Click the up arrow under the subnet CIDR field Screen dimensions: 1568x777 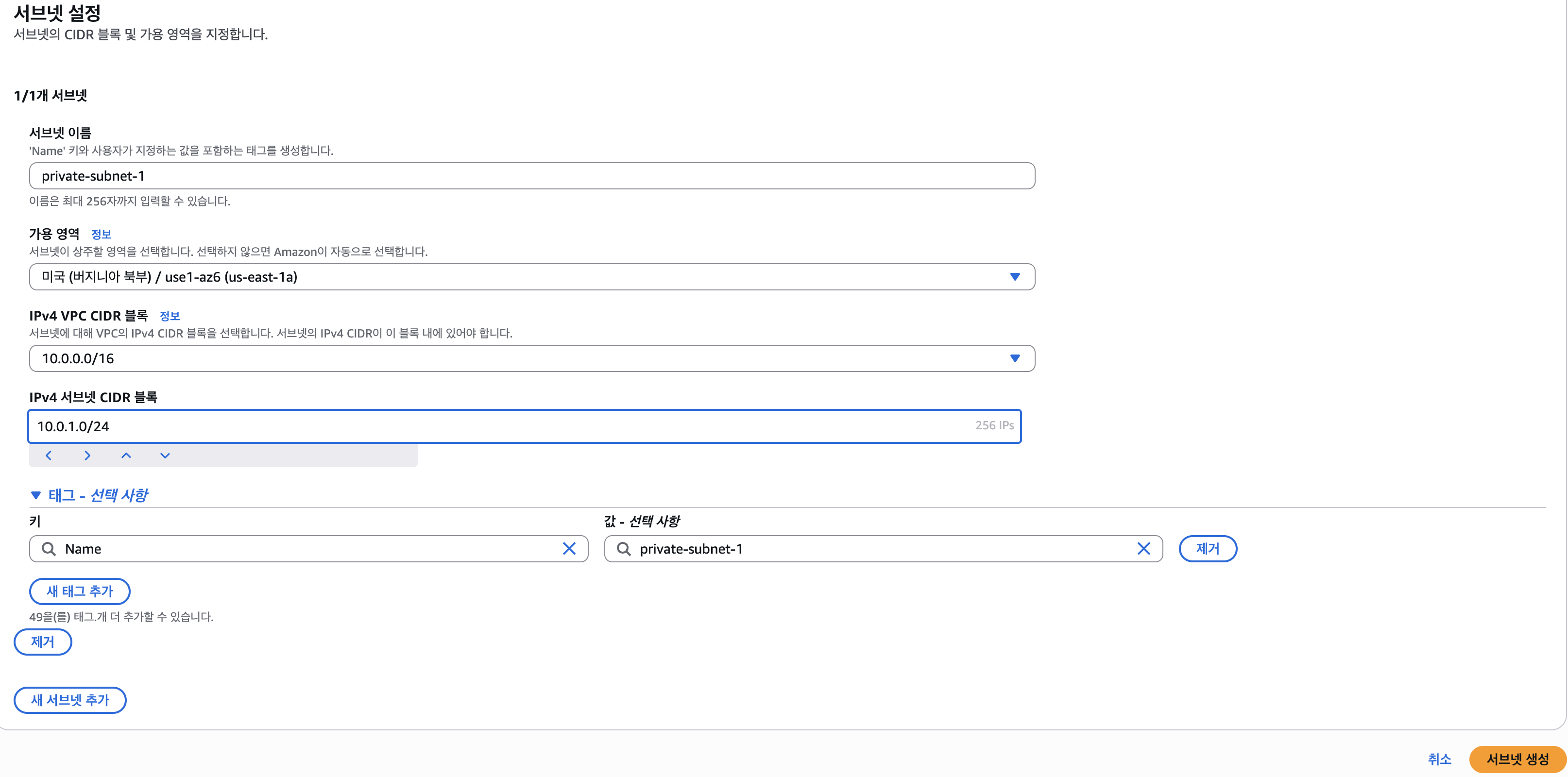[126, 455]
